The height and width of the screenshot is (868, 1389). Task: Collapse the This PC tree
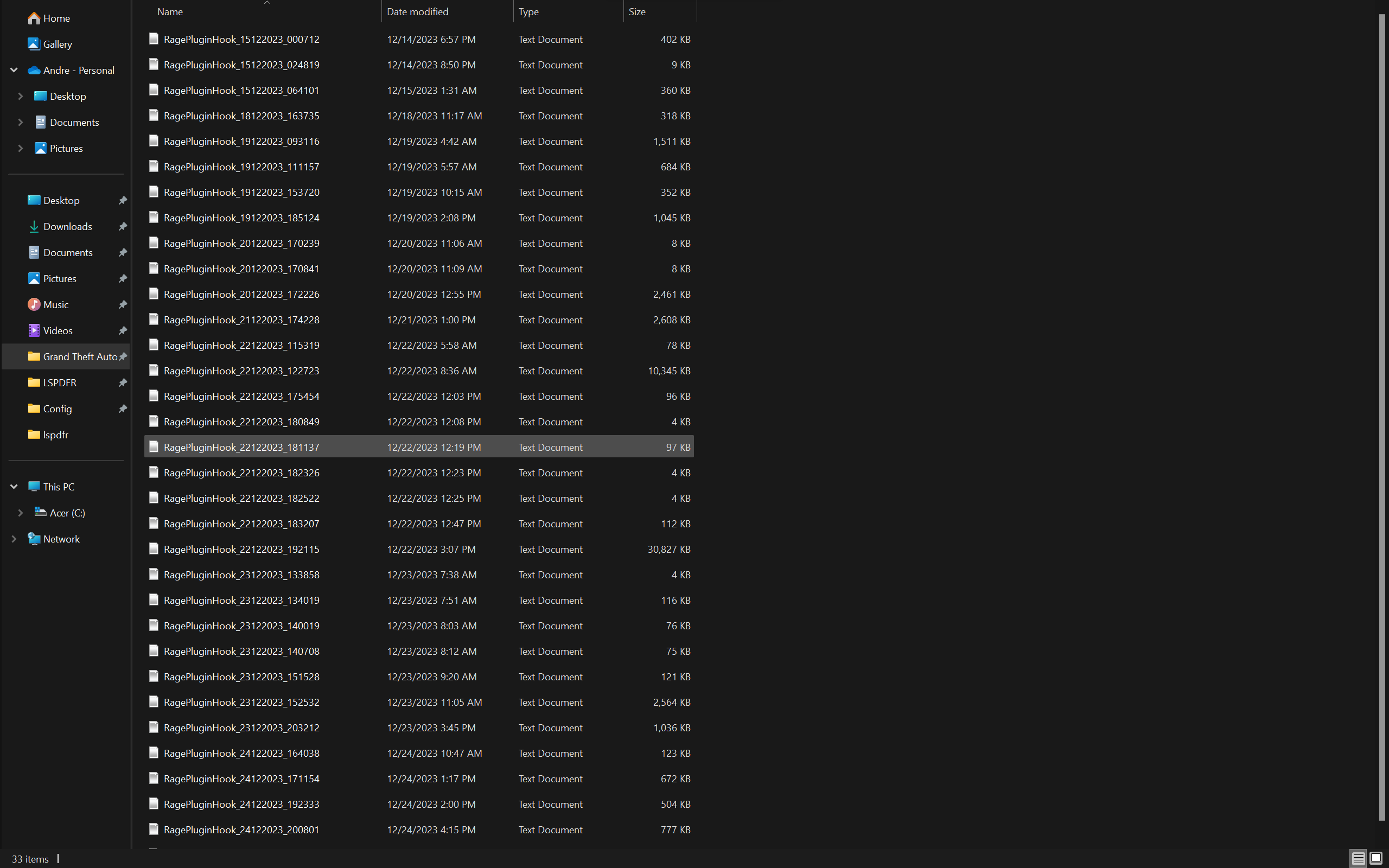point(14,487)
